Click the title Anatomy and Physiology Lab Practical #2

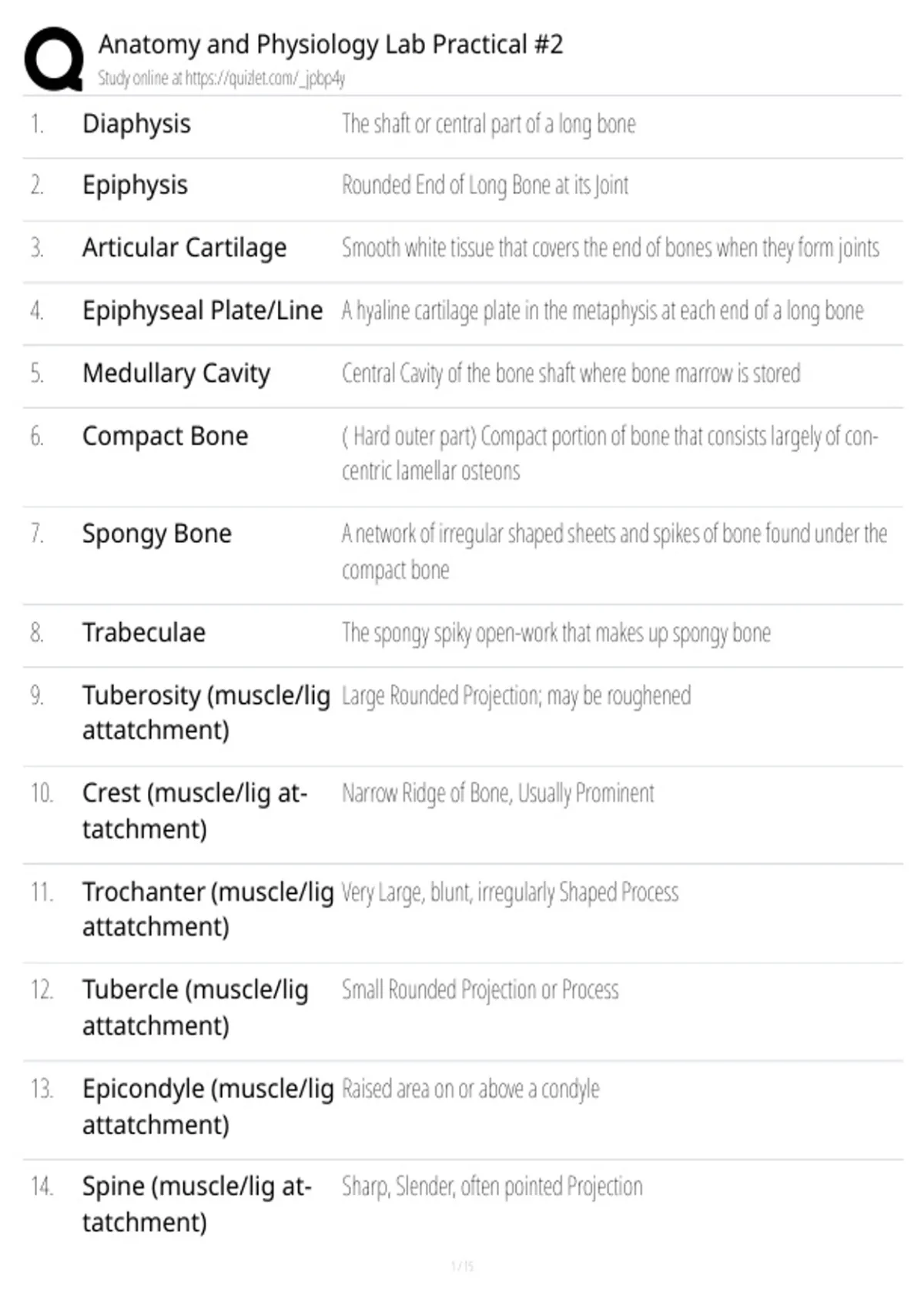tap(330, 45)
